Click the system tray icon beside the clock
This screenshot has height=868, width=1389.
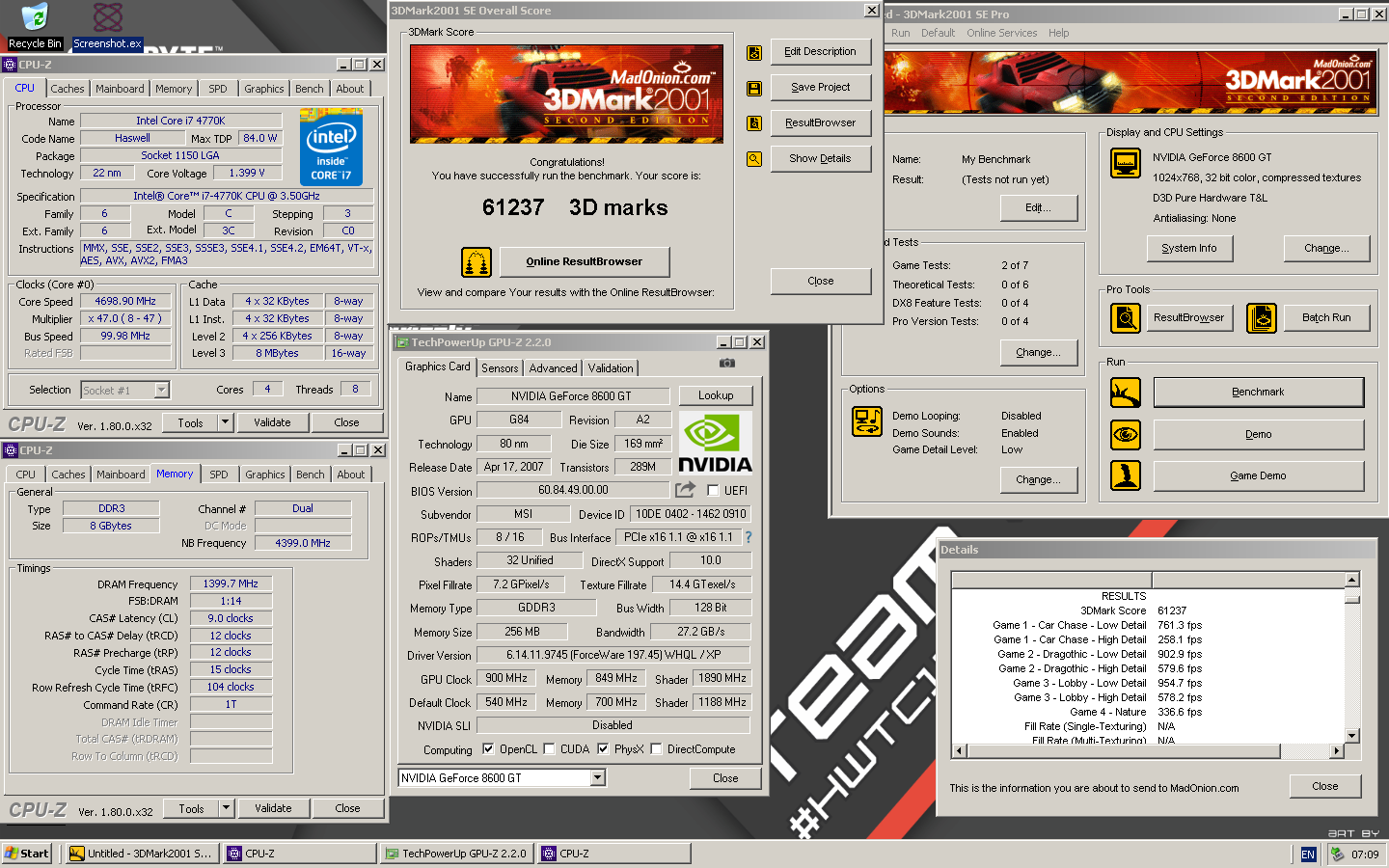[x=1337, y=854]
